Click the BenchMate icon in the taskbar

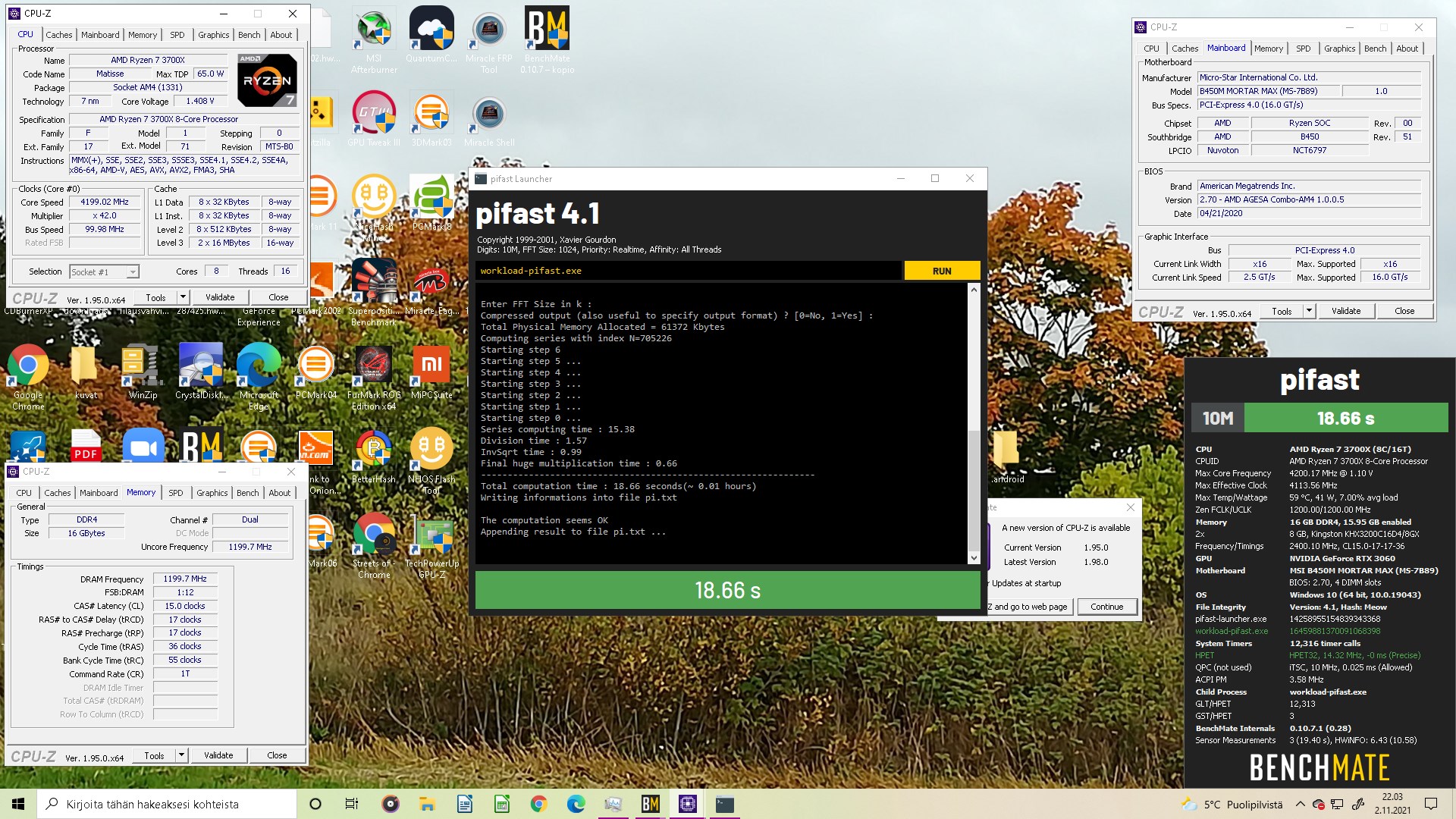pos(650,804)
